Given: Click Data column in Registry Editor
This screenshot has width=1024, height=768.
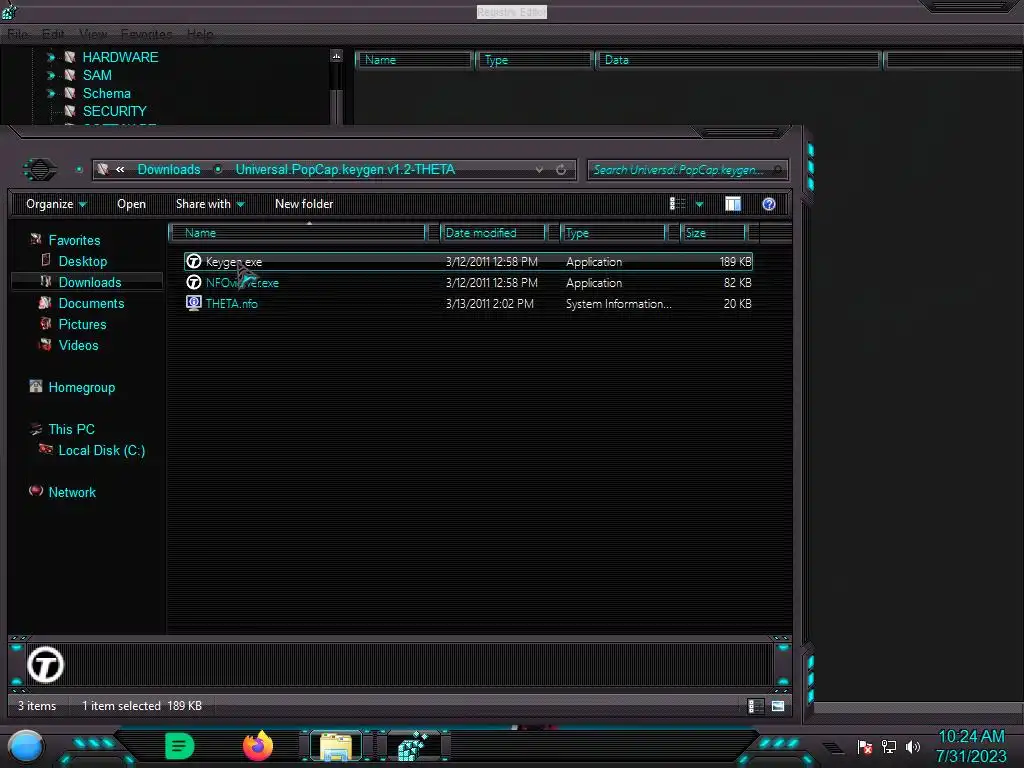Looking at the screenshot, I should point(738,60).
